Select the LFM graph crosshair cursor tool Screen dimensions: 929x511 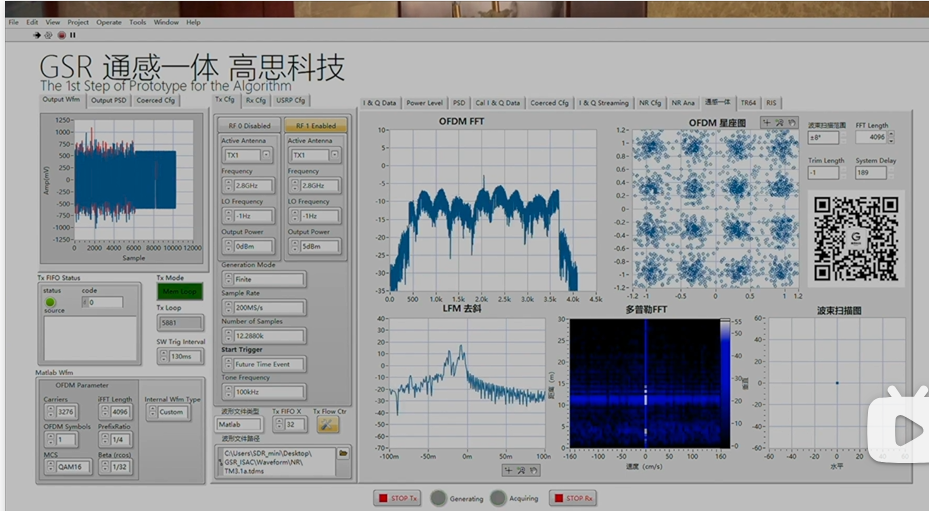[x=508, y=470]
